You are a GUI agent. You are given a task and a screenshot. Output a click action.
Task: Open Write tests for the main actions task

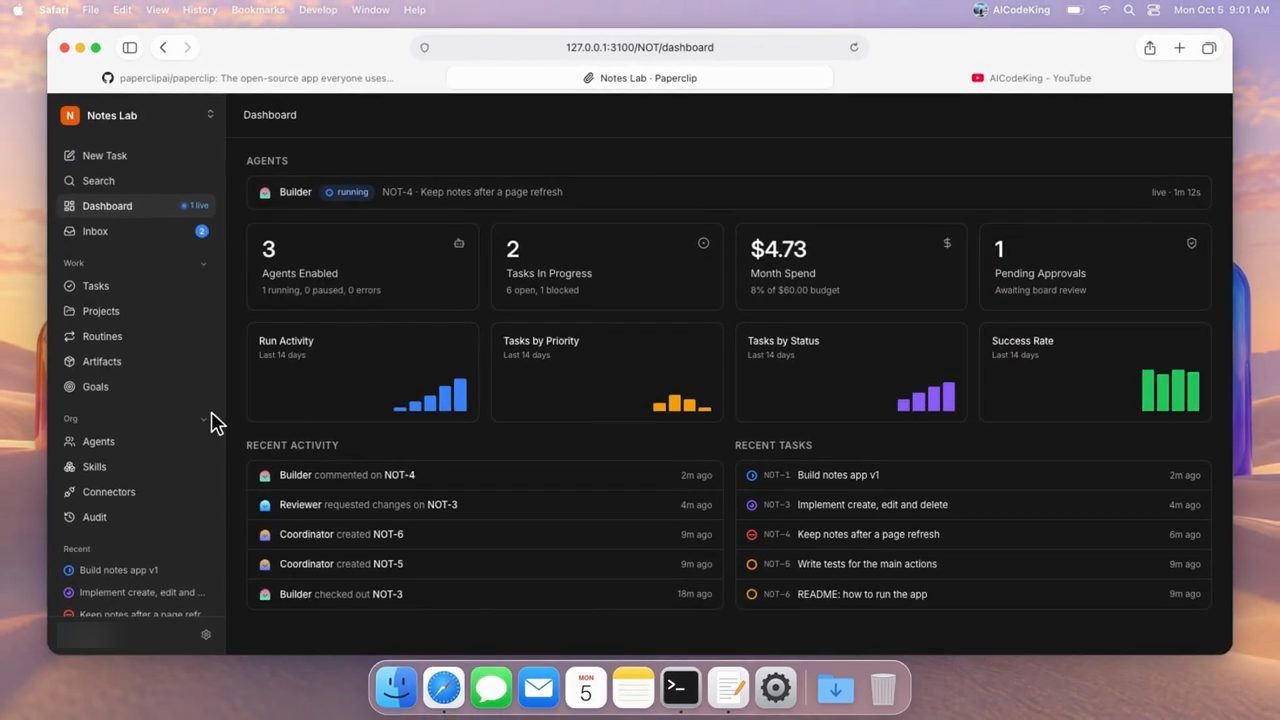point(973,564)
